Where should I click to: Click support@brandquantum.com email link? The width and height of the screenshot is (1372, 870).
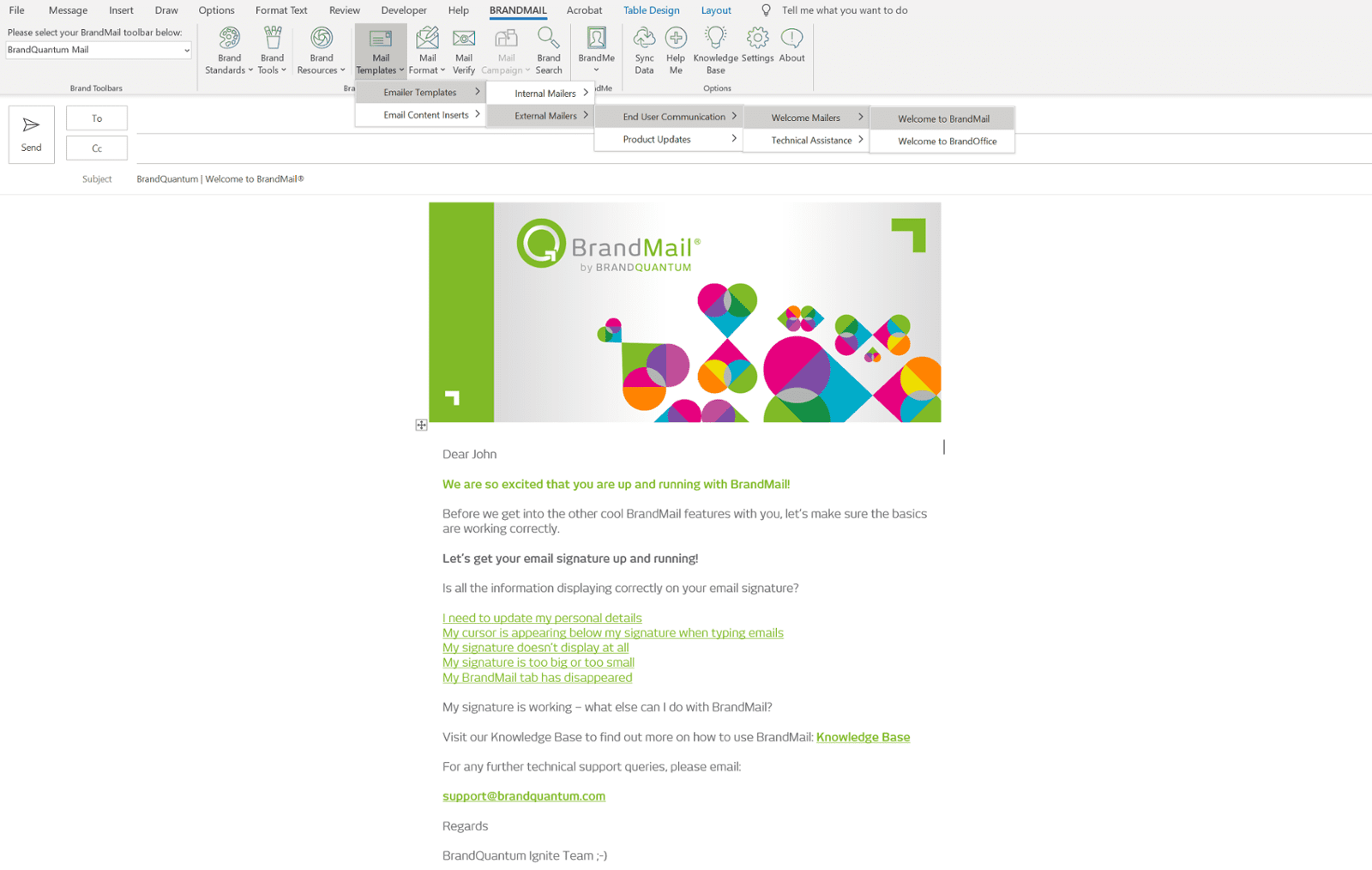(x=524, y=796)
